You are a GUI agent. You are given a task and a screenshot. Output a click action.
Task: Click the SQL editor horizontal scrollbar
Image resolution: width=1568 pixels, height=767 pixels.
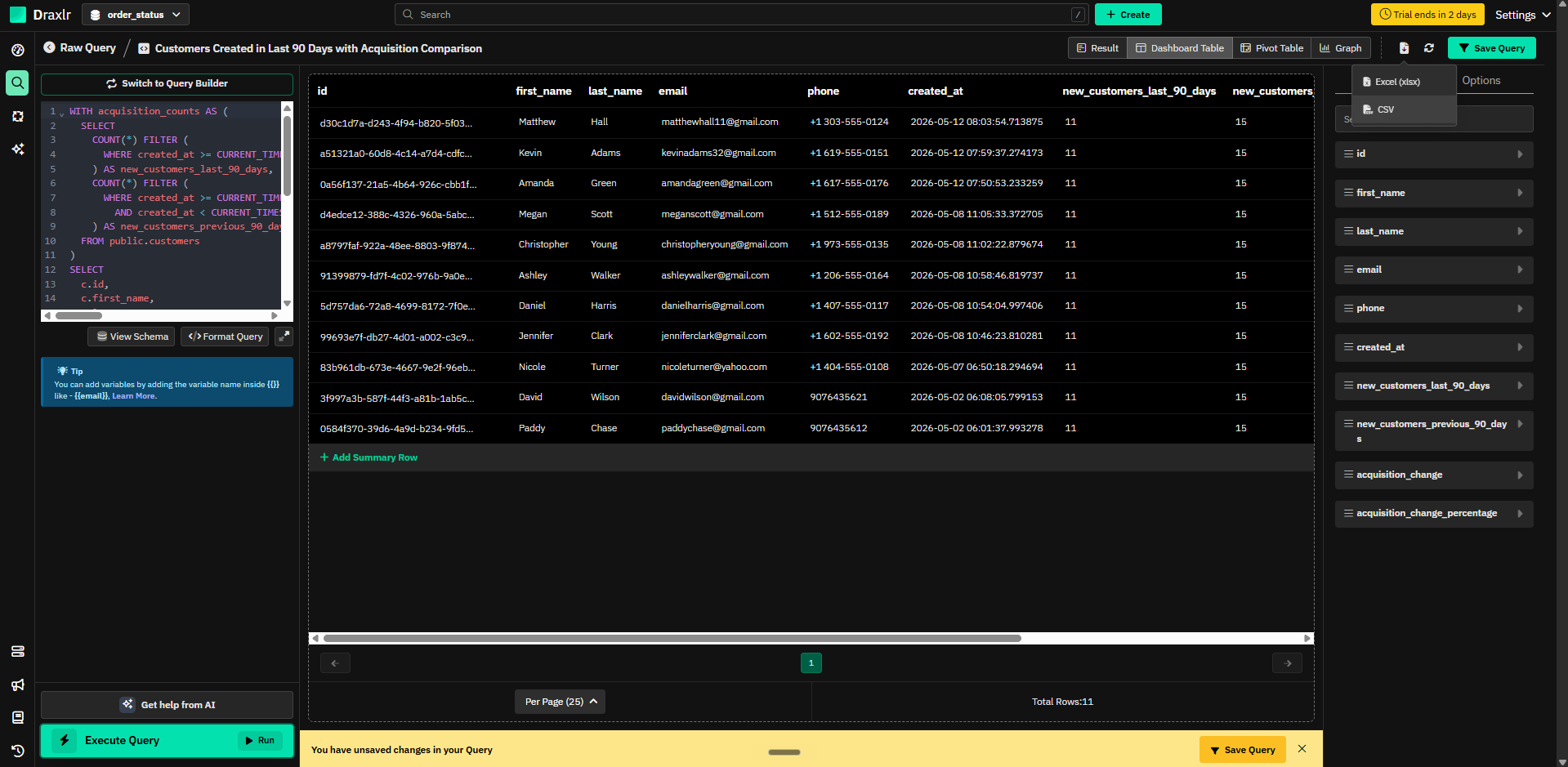click(x=78, y=315)
